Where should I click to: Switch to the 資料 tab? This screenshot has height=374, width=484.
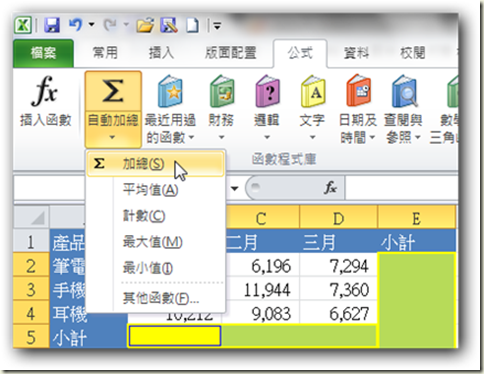(x=356, y=53)
